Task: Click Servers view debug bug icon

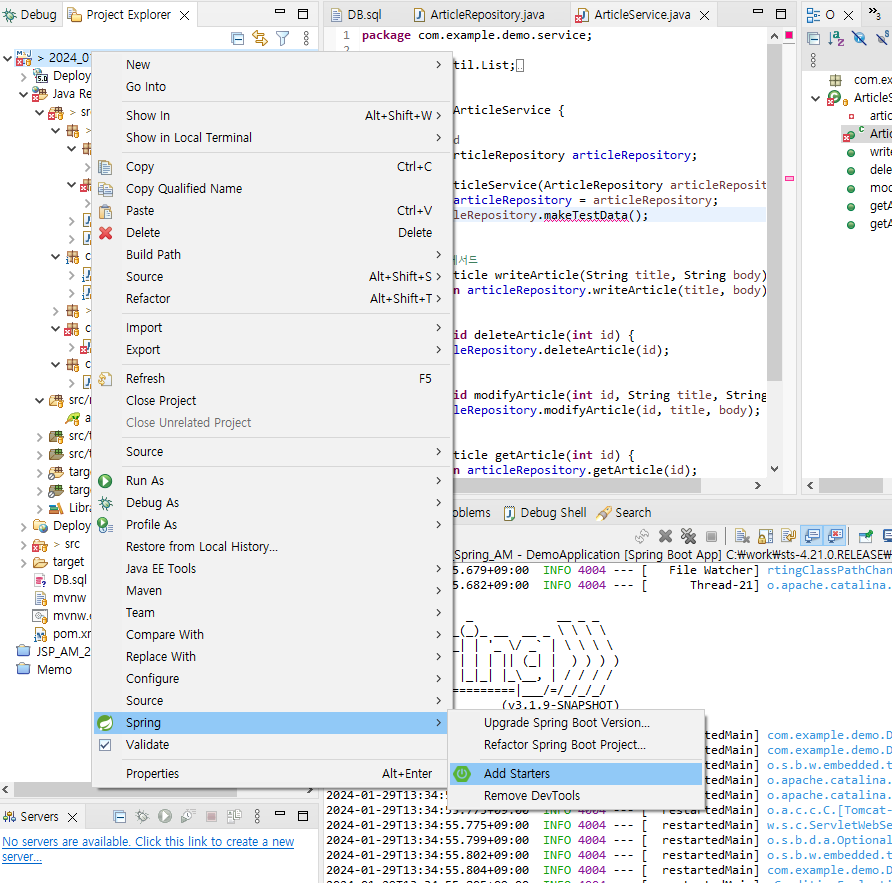Action: click(x=142, y=816)
